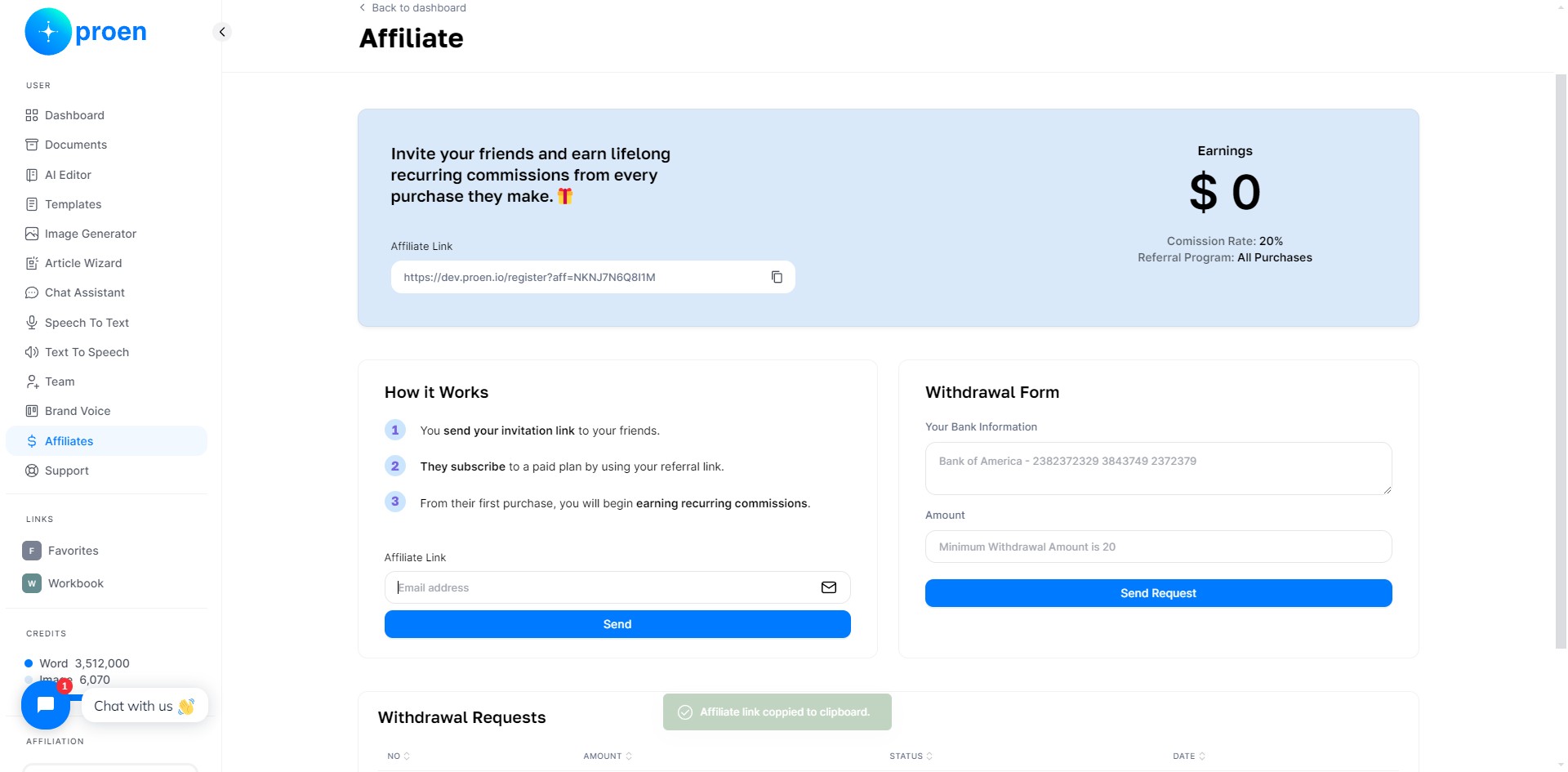Click the AI Editor sidebar icon
Viewport: 1568px width, 772px height.
(32, 175)
